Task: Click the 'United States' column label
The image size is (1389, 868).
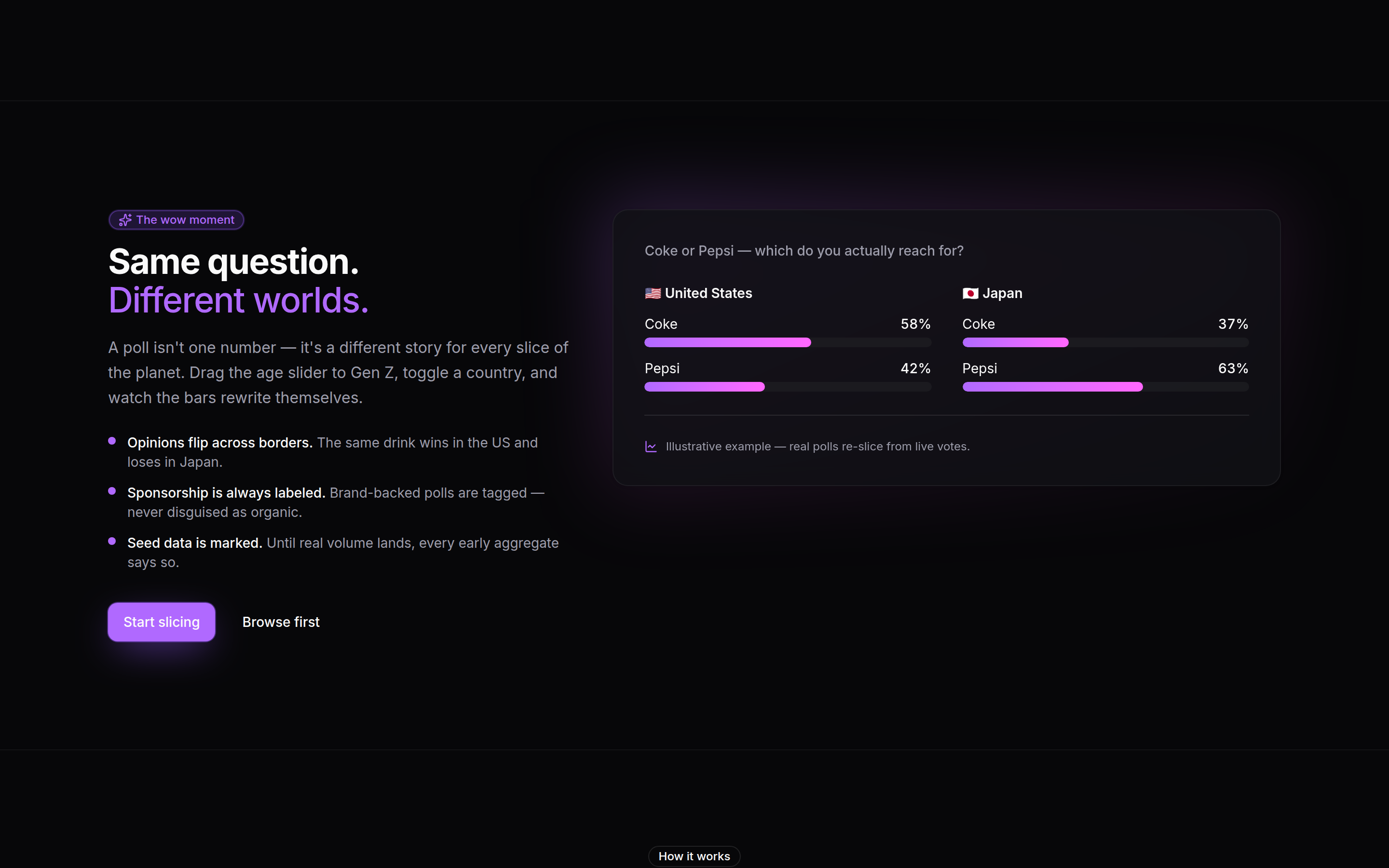Action: pyautogui.click(x=708, y=293)
